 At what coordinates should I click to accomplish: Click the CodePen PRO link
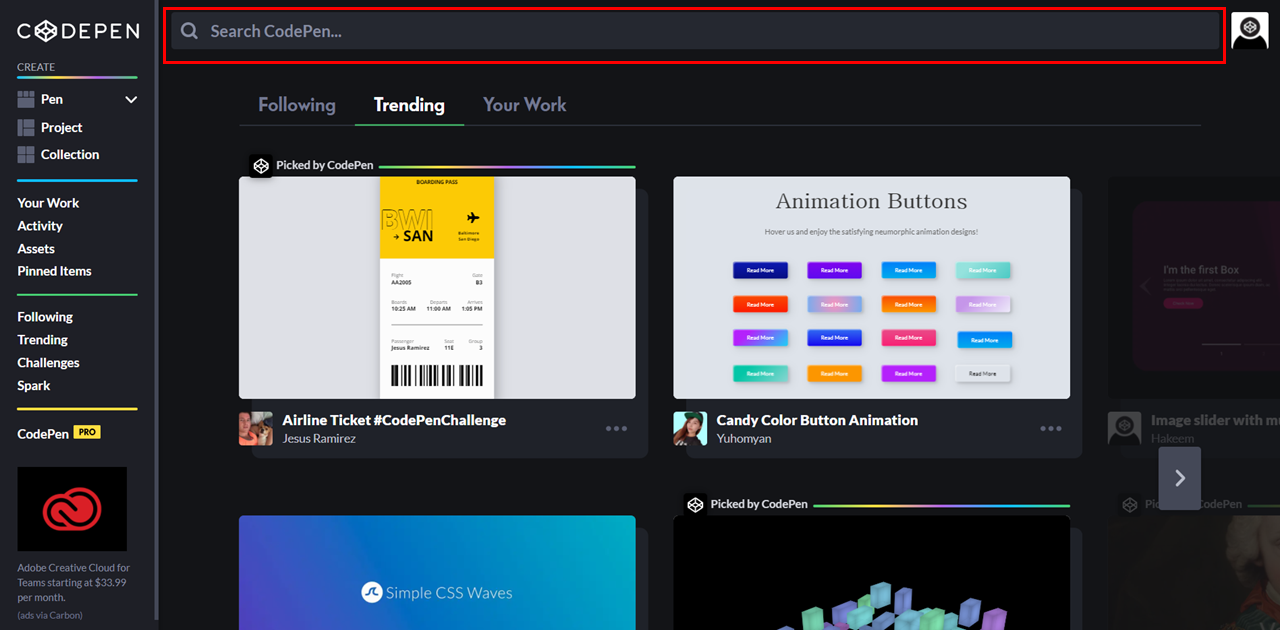pos(59,433)
